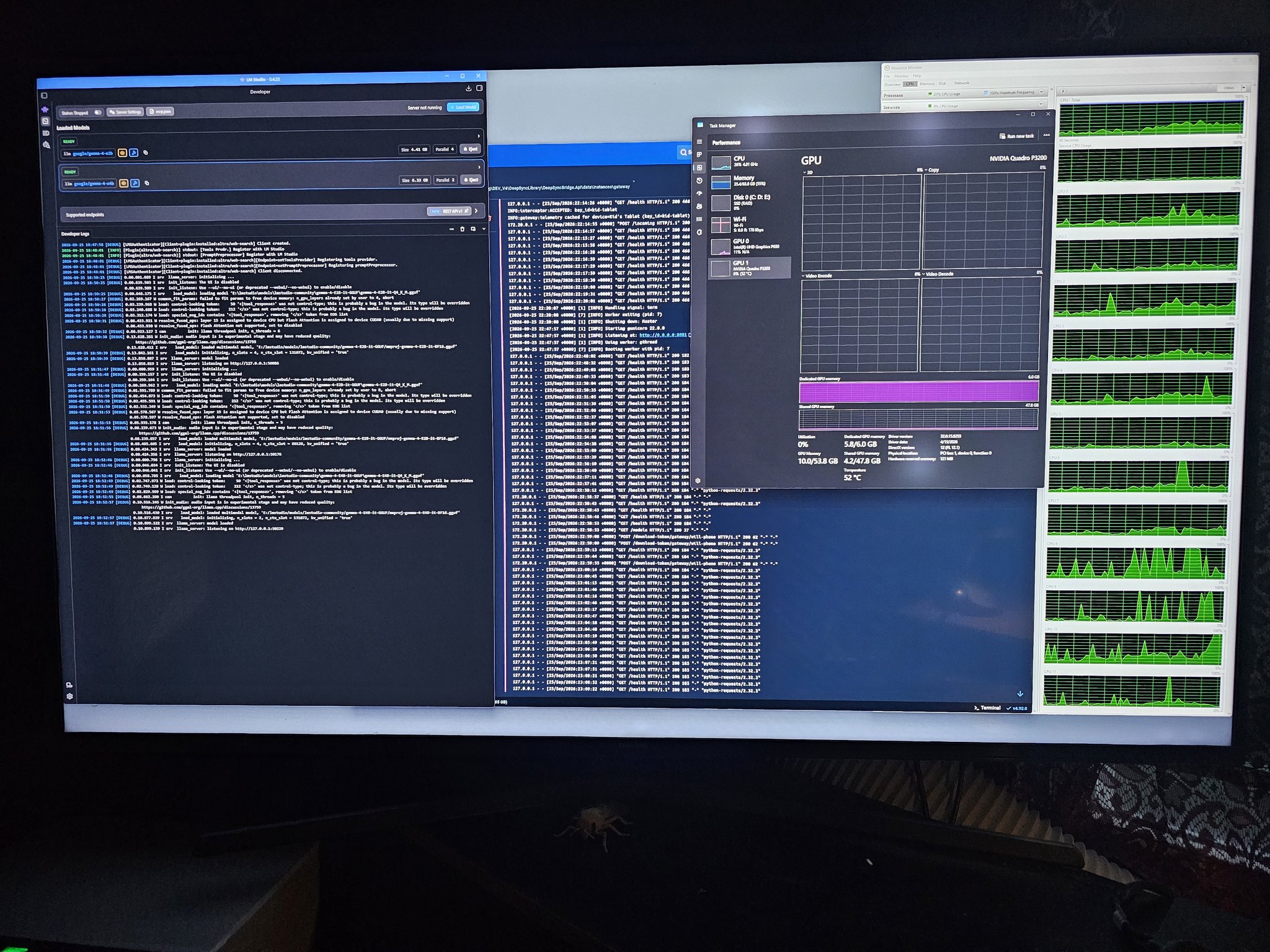Open the Resource Monitor Views dropdown arrow
Screen dimensions: 1270x952
click(x=1243, y=87)
